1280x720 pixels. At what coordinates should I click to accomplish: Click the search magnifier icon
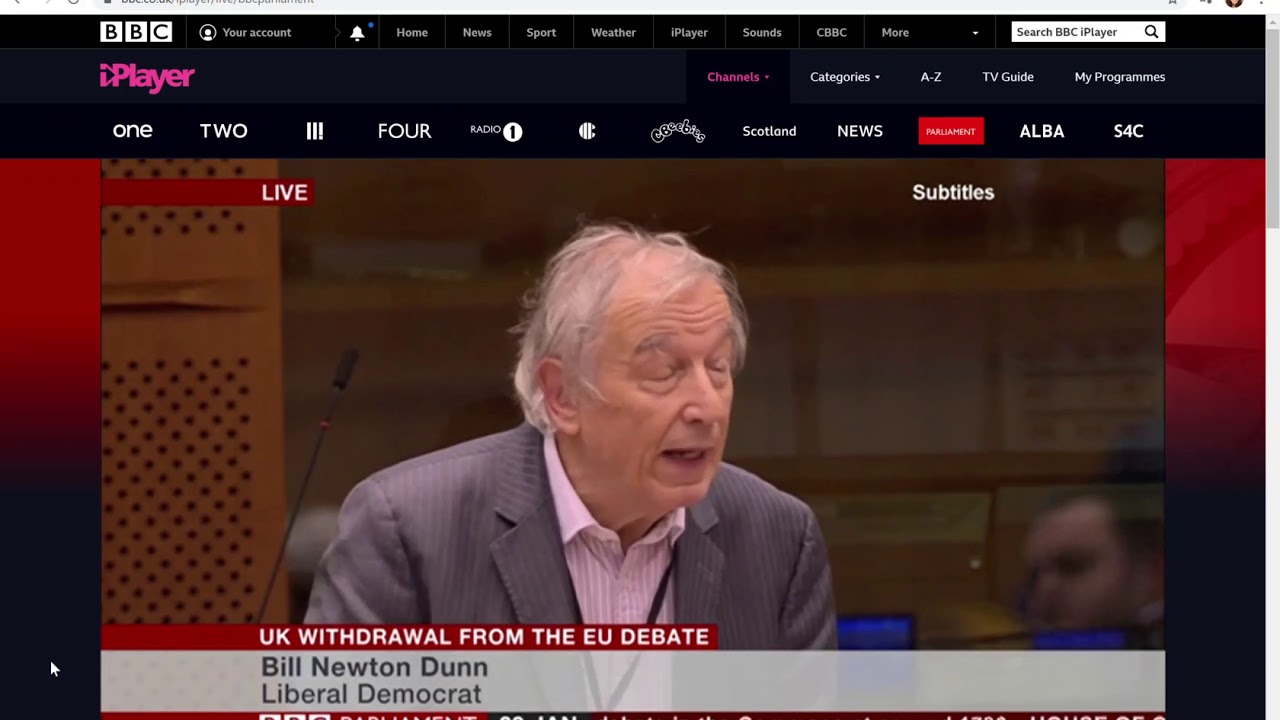1151,32
